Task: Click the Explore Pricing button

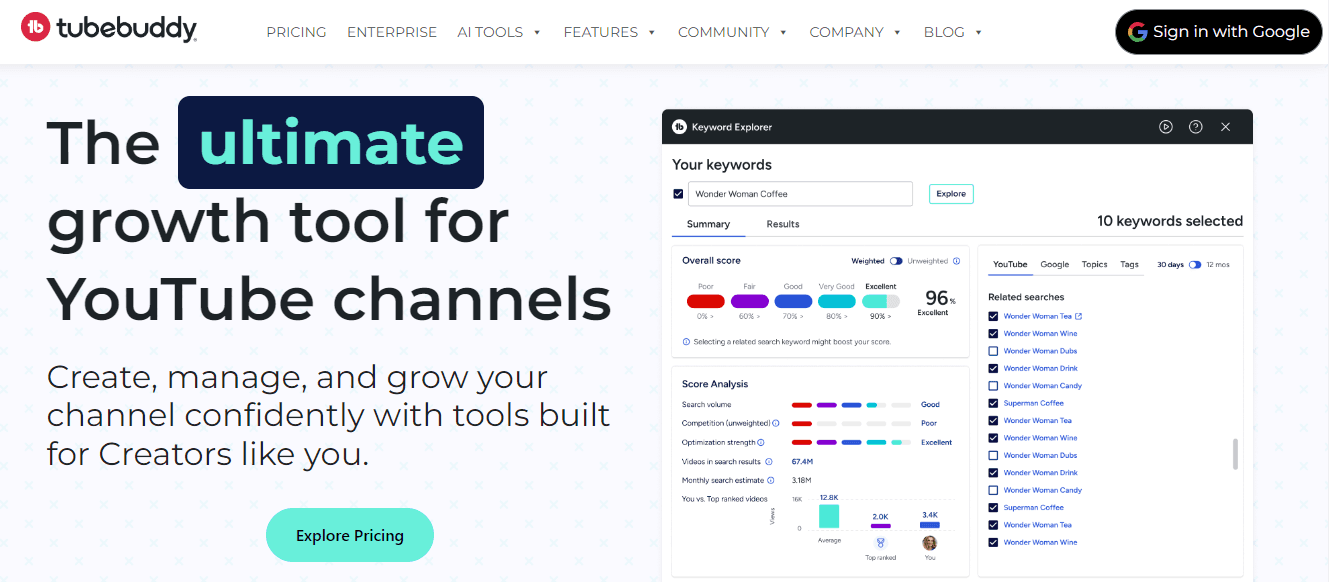Action: (x=349, y=534)
